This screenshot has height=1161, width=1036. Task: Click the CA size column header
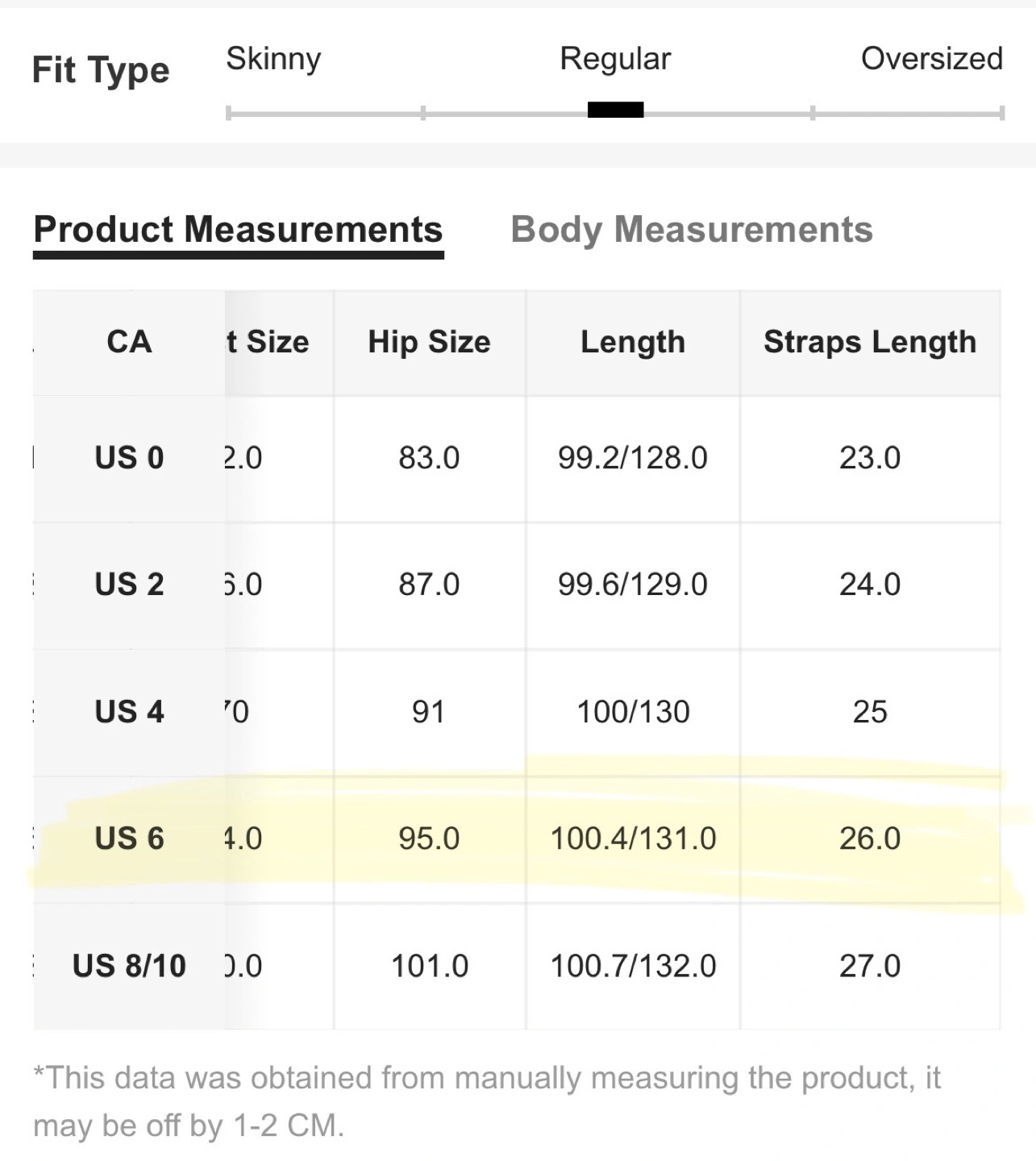[x=129, y=343]
